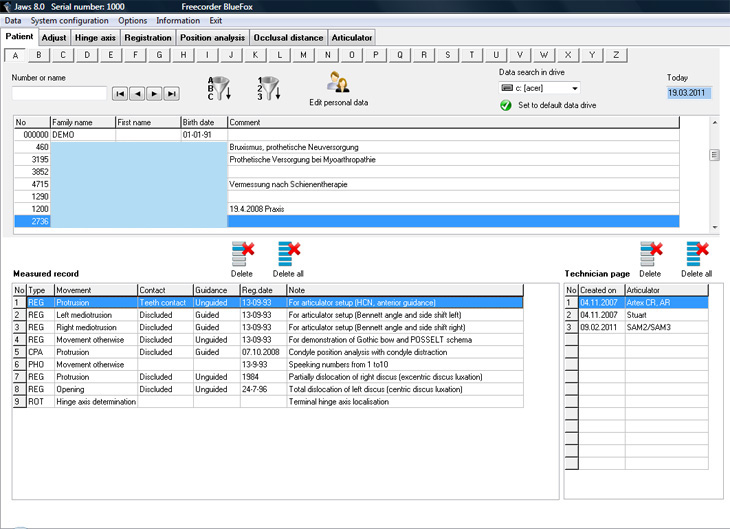The image size is (730, 529).
Task: Switch to the Hinge axis tab
Action: (x=95, y=38)
